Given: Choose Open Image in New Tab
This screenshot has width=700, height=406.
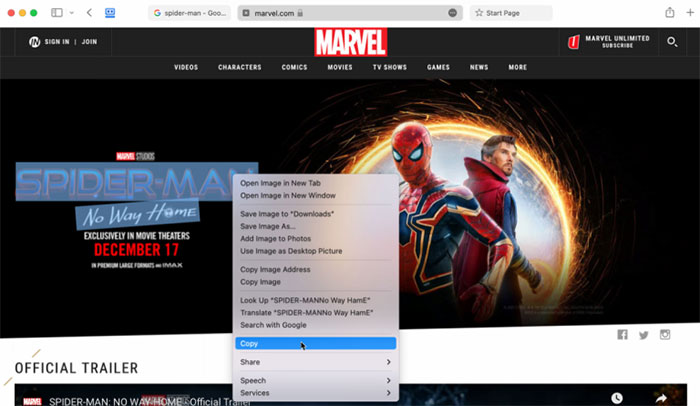Looking at the screenshot, I should click(316, 183).
